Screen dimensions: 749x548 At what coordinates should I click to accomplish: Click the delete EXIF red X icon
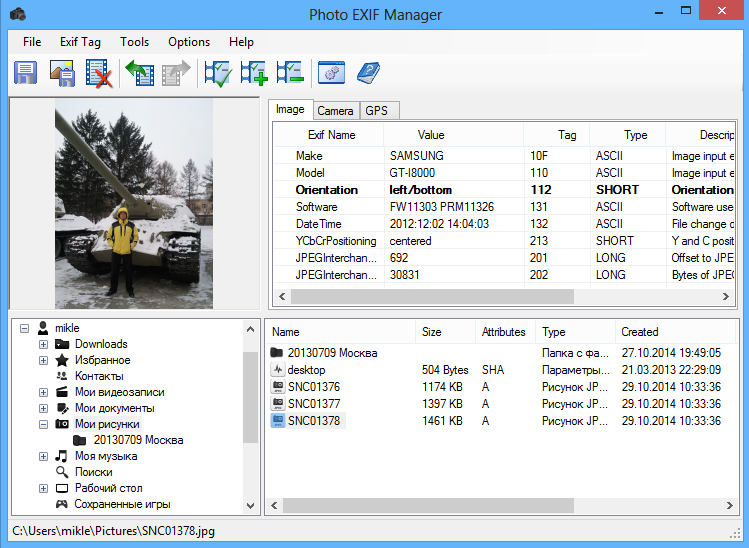click(99, 73)
